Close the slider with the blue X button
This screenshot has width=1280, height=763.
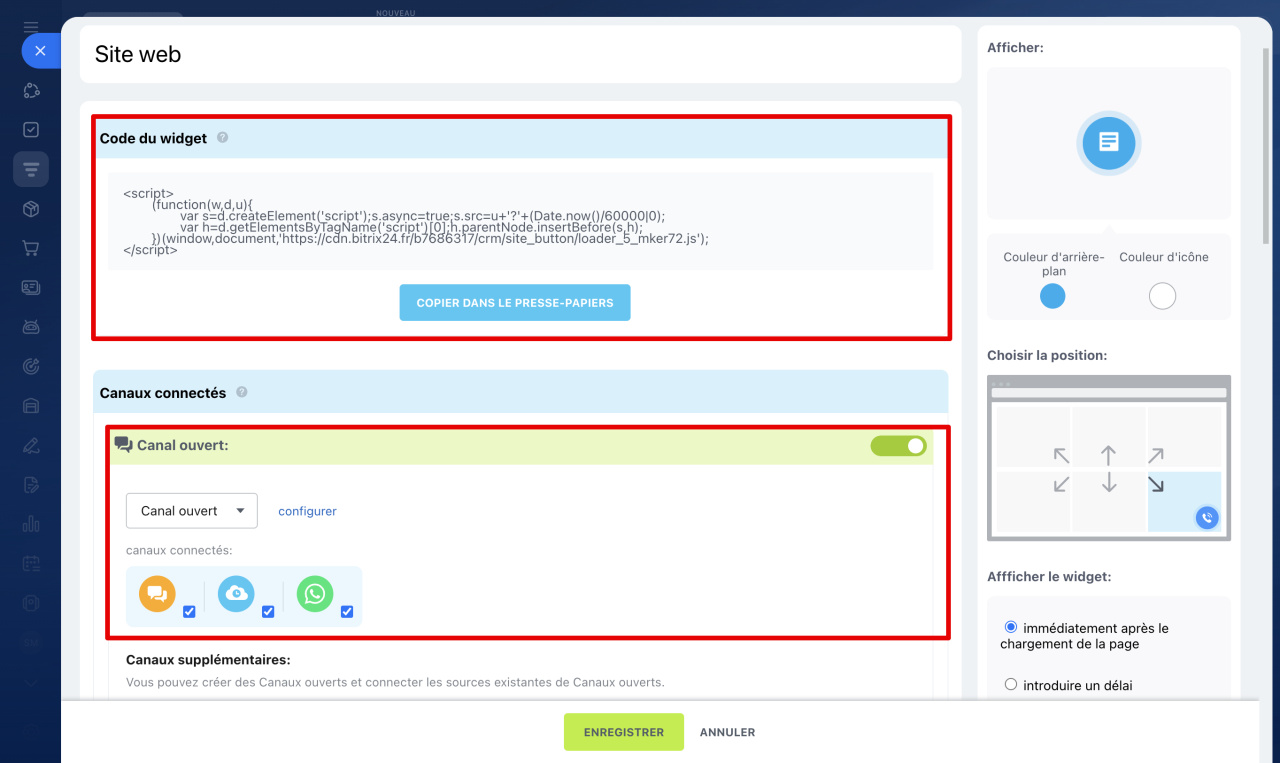click(x=40, y=51)
